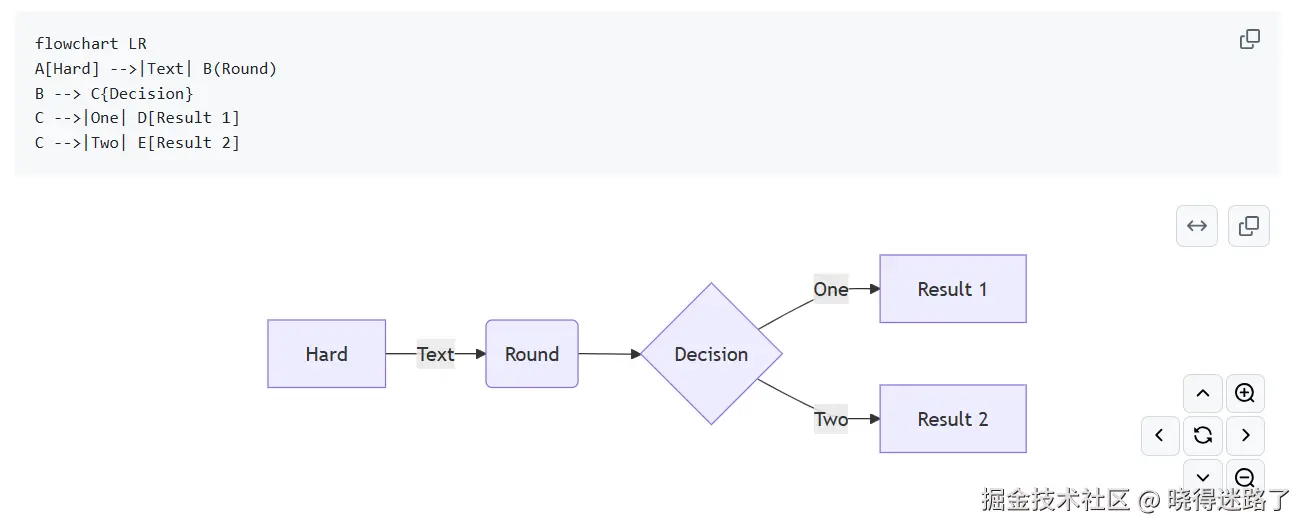Select the Decision diamond node
Viewport: 1309px width, 531px height.
(711, 354)
